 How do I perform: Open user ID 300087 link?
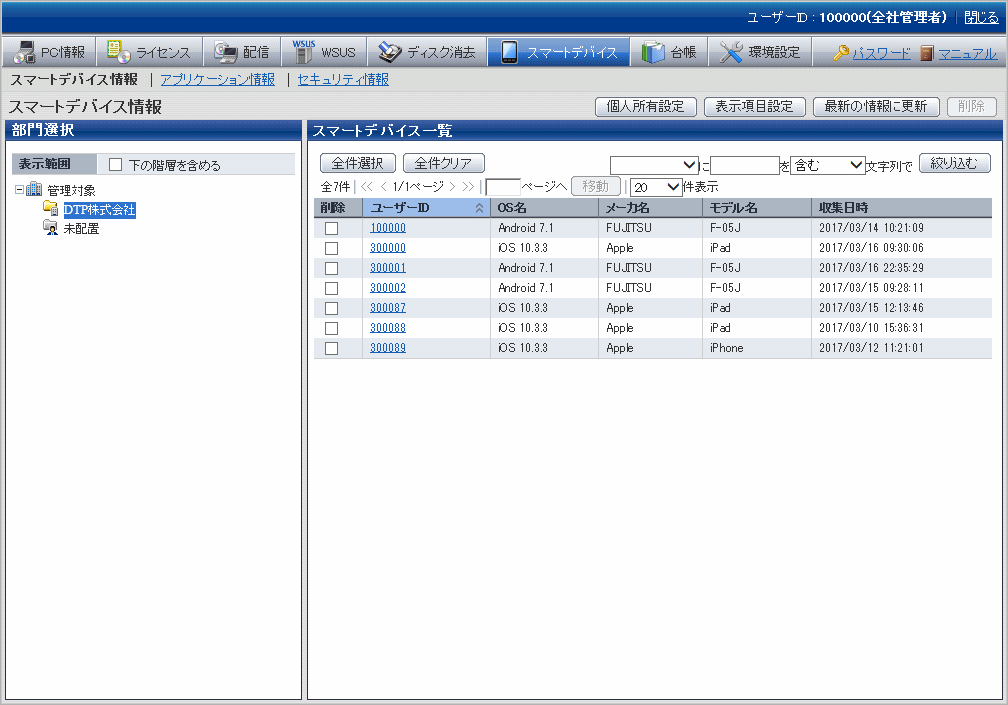(x=388, y=308)
